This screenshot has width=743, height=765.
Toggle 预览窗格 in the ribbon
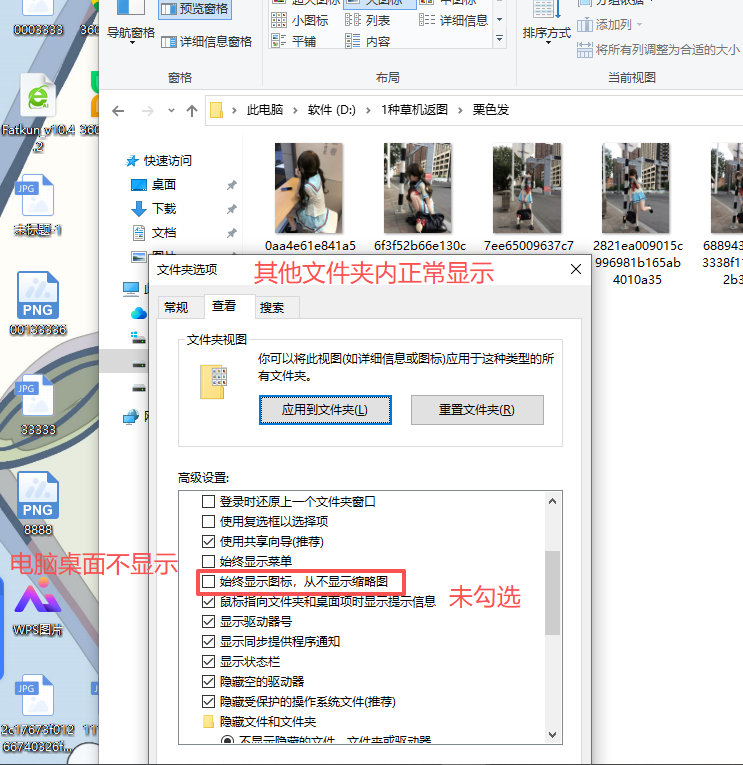click(195, 9)
